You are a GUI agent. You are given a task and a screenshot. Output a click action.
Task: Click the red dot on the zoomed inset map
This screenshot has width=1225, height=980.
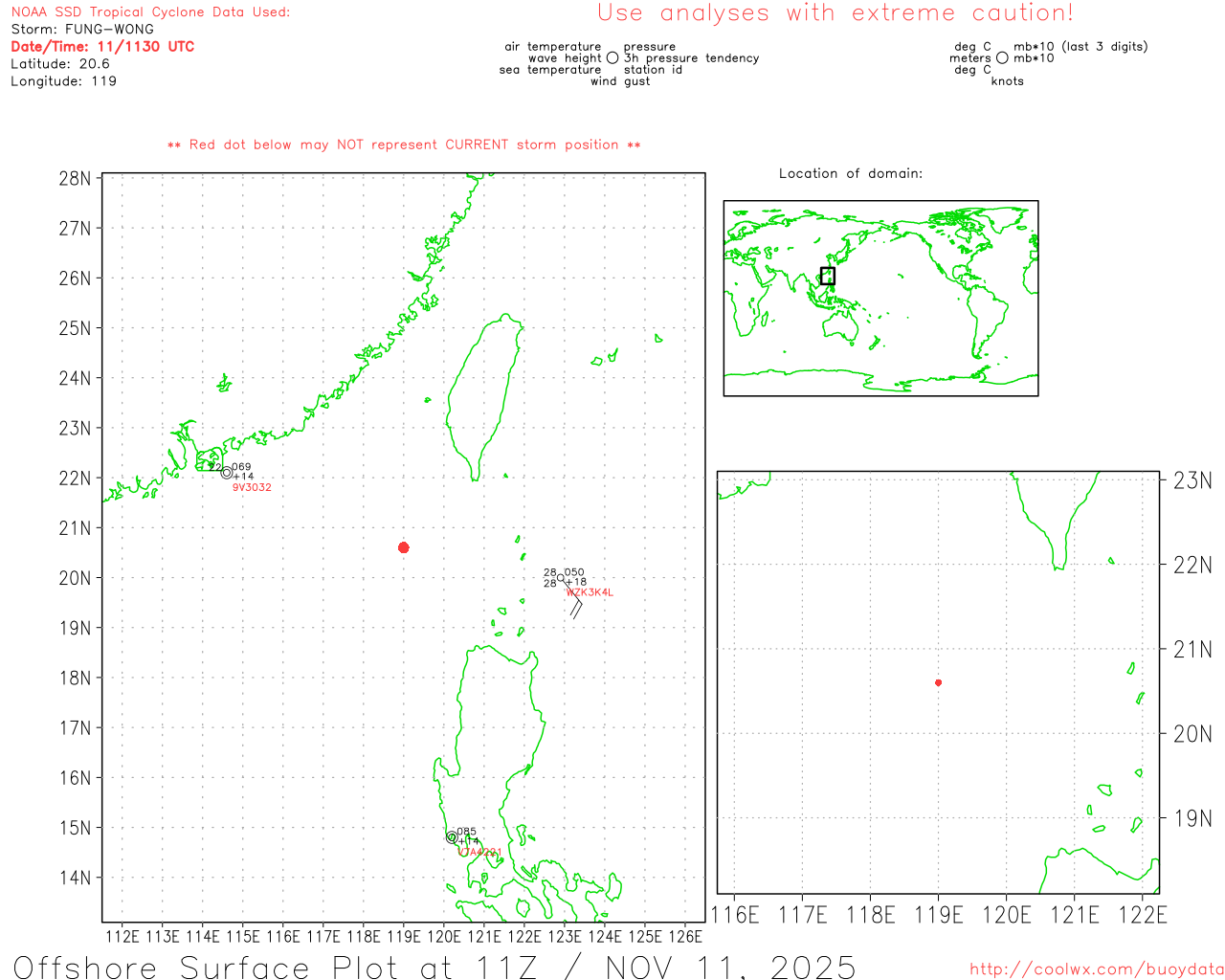coord(938,682)
